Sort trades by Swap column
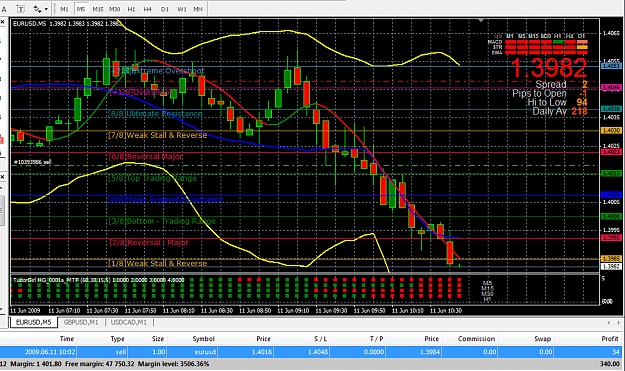Viewport: 625px width, 371px height. [x=527, y=339]
